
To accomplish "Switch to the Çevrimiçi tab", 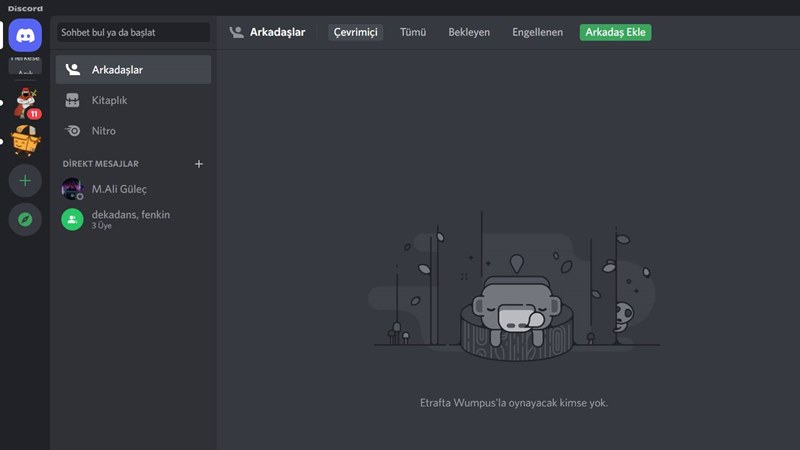I will click(356, 32).
